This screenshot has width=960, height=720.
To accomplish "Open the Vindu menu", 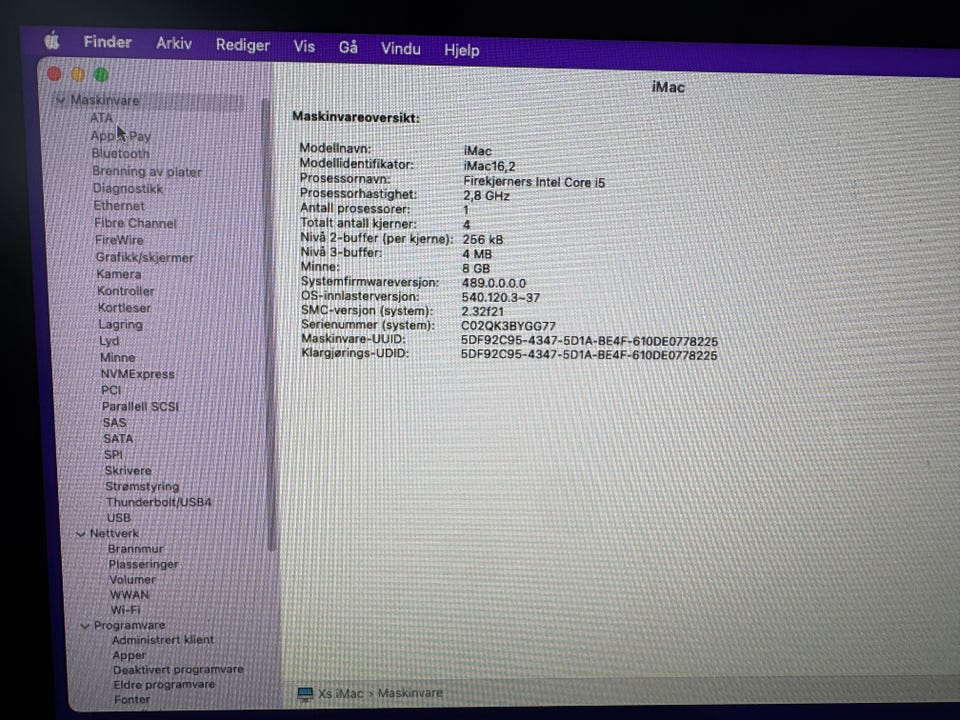I will (400, 48).
